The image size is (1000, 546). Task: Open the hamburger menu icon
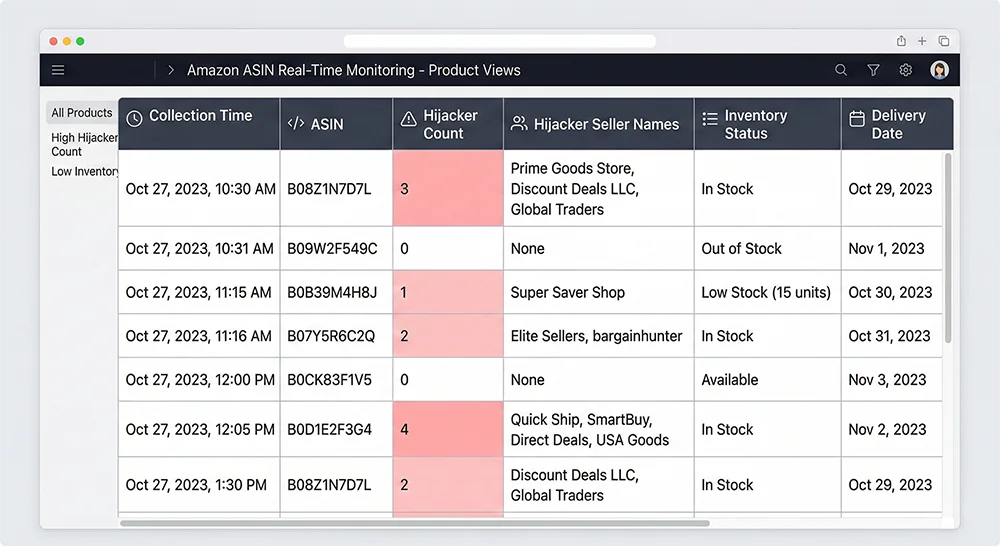tap(58, 70)
